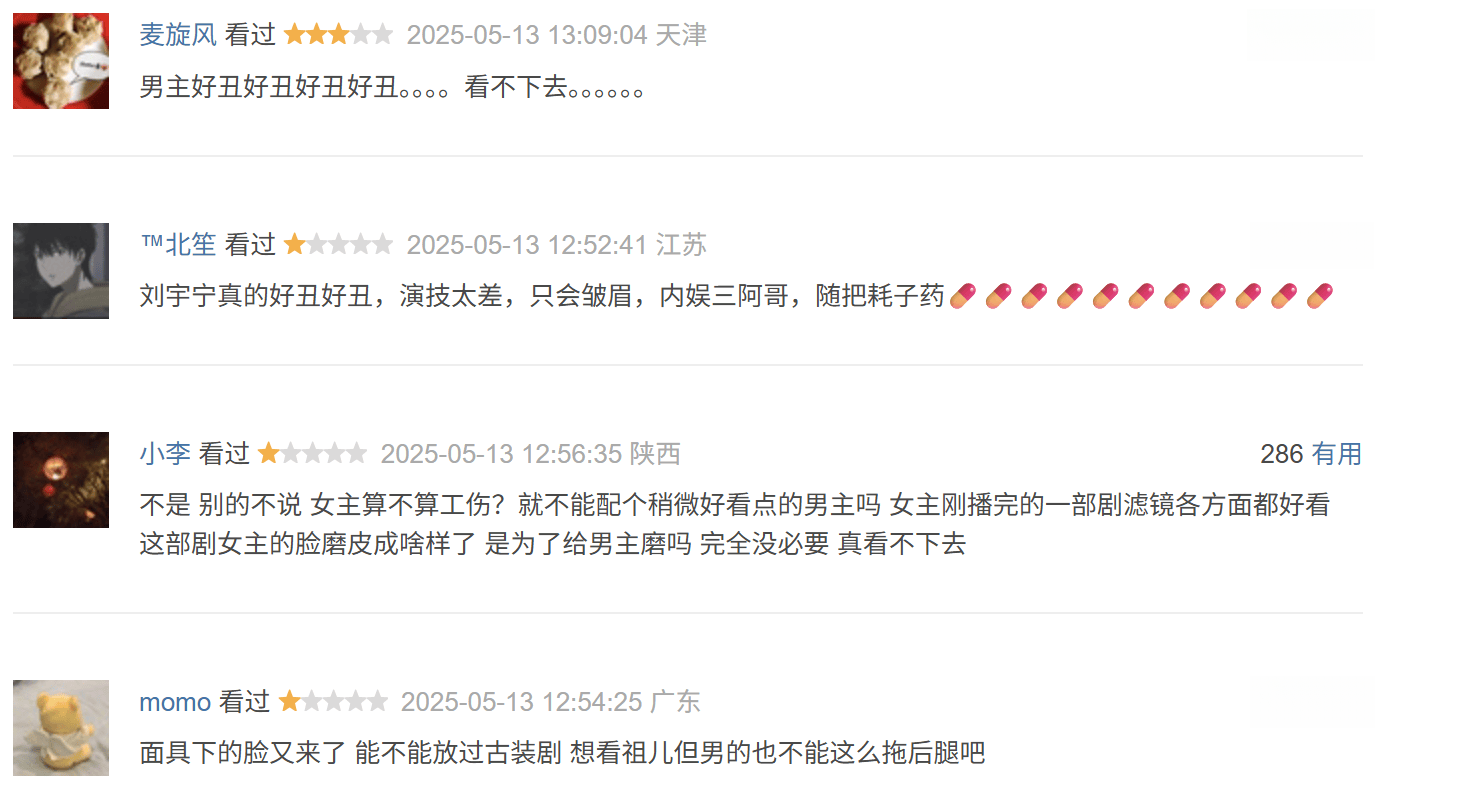1457x803 pixels.
Task: Open ™北笙's profile name link
Action: pos(178,244)
